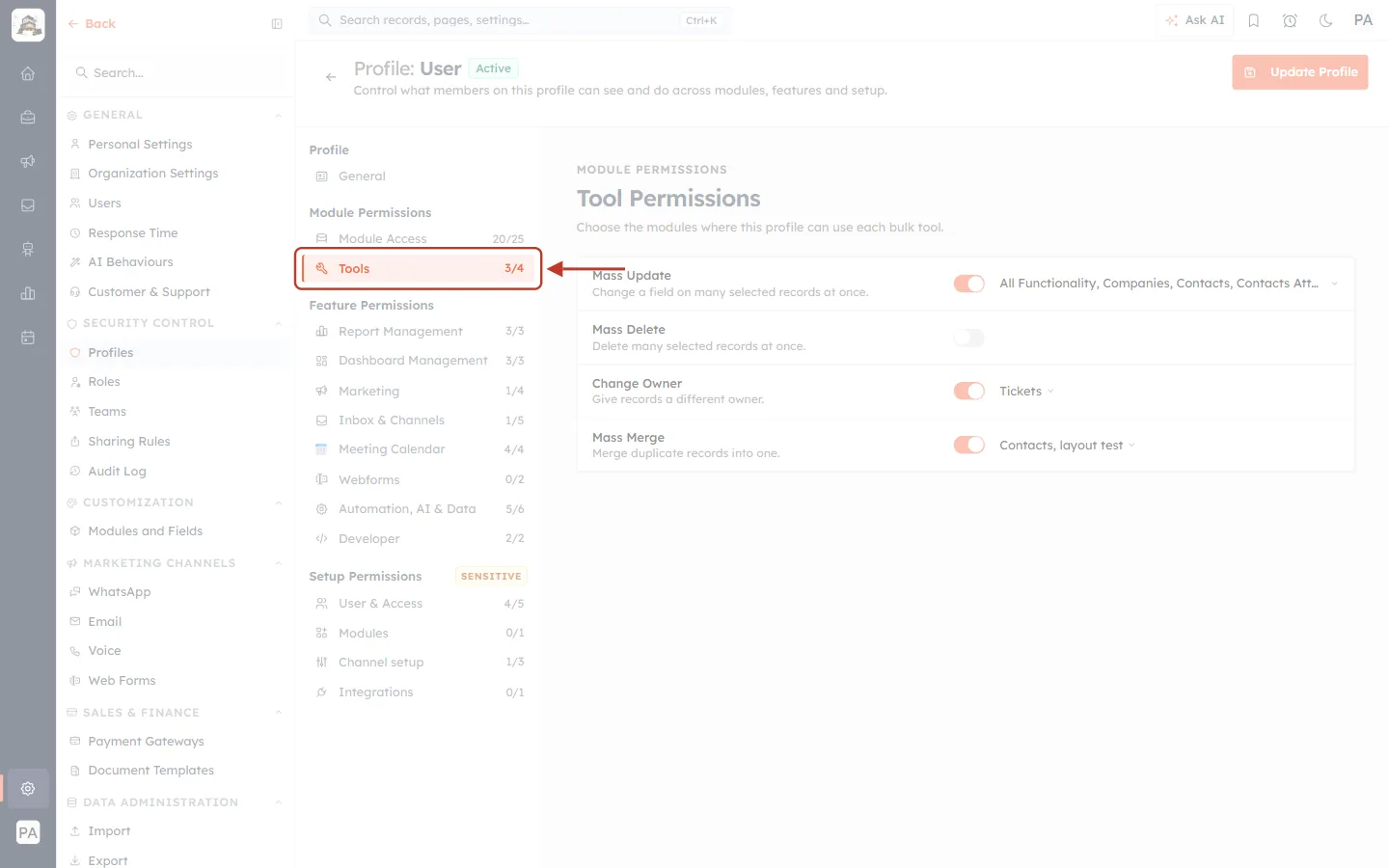This screenshot has width=1389, height=868.
Task: Collapse the SECURITY CONTROL section
Action: 279,324
